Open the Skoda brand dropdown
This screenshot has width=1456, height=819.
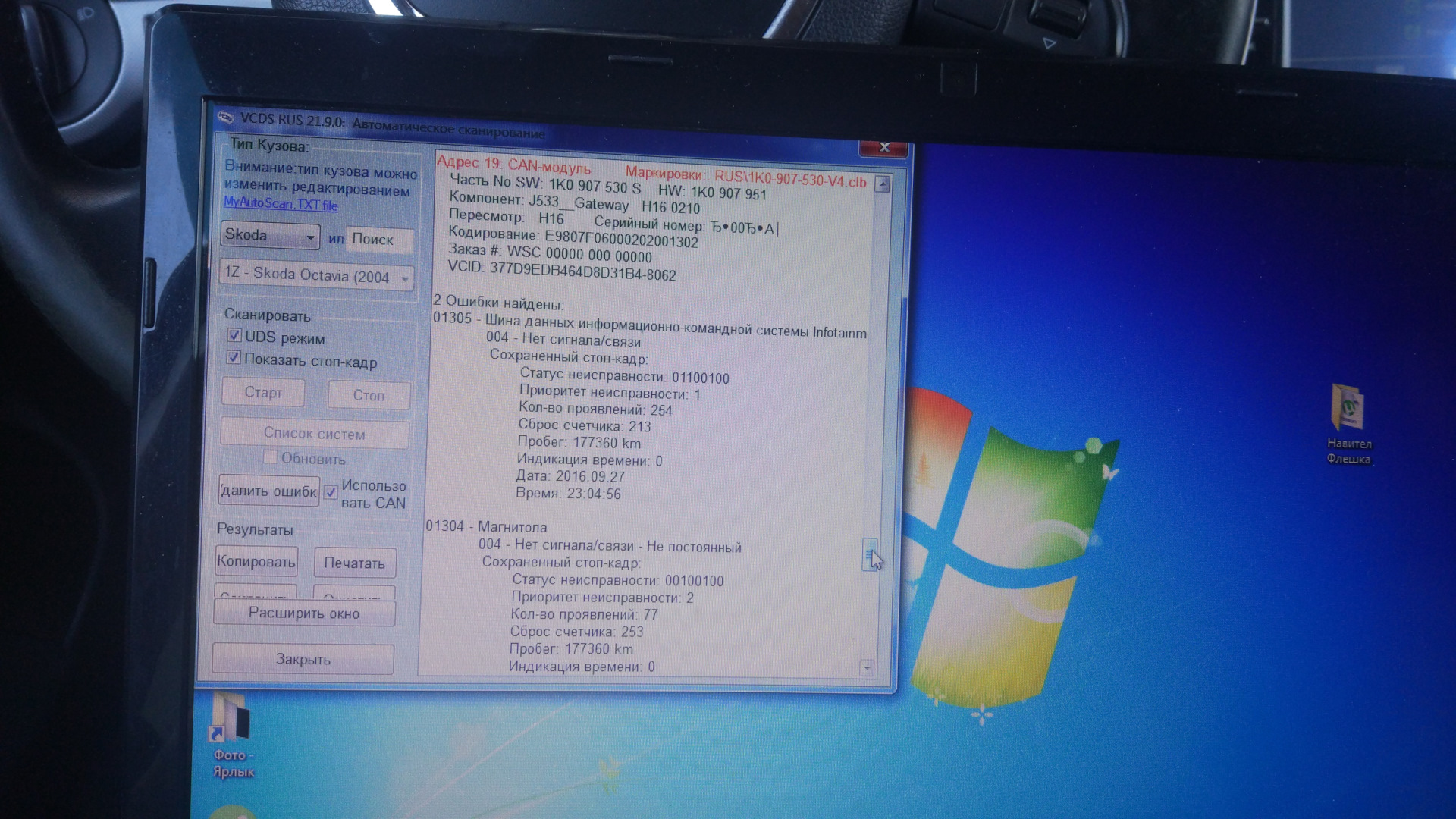tap(269, 236)
